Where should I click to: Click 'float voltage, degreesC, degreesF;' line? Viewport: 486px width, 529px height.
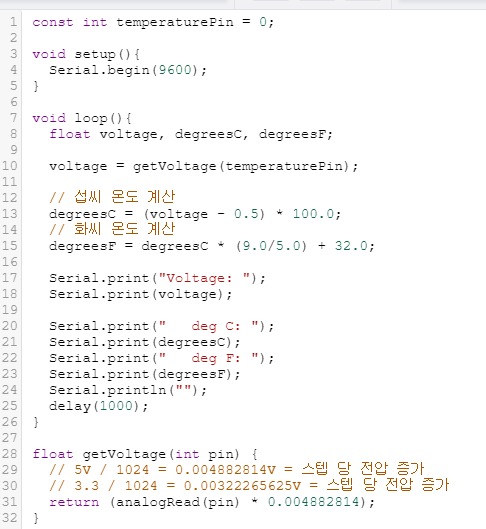tap(191, 134)
